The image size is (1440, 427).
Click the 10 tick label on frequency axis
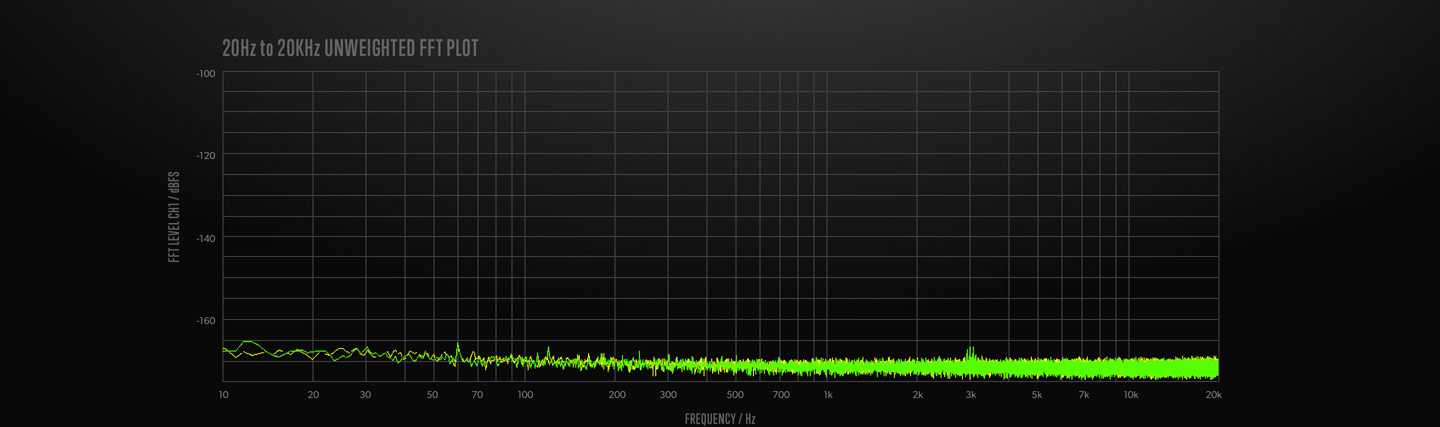pos(223,395)
